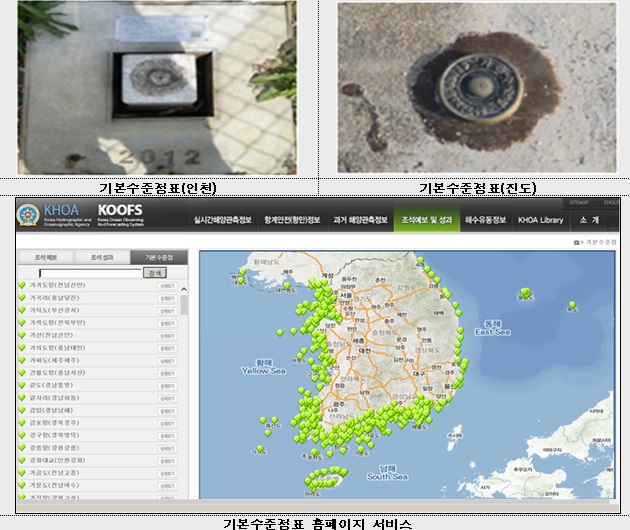Open 해수유동정보 menu
The image size is (630, 530).
(x=485, y=220)
